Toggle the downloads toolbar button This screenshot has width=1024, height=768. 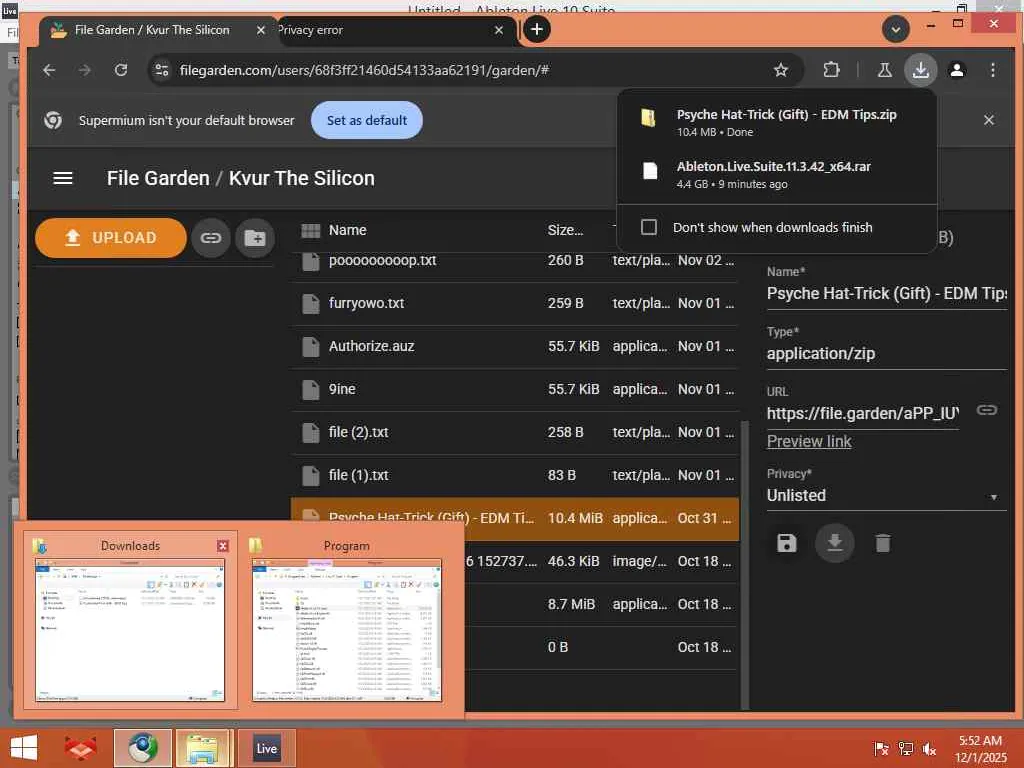[921, 70]
